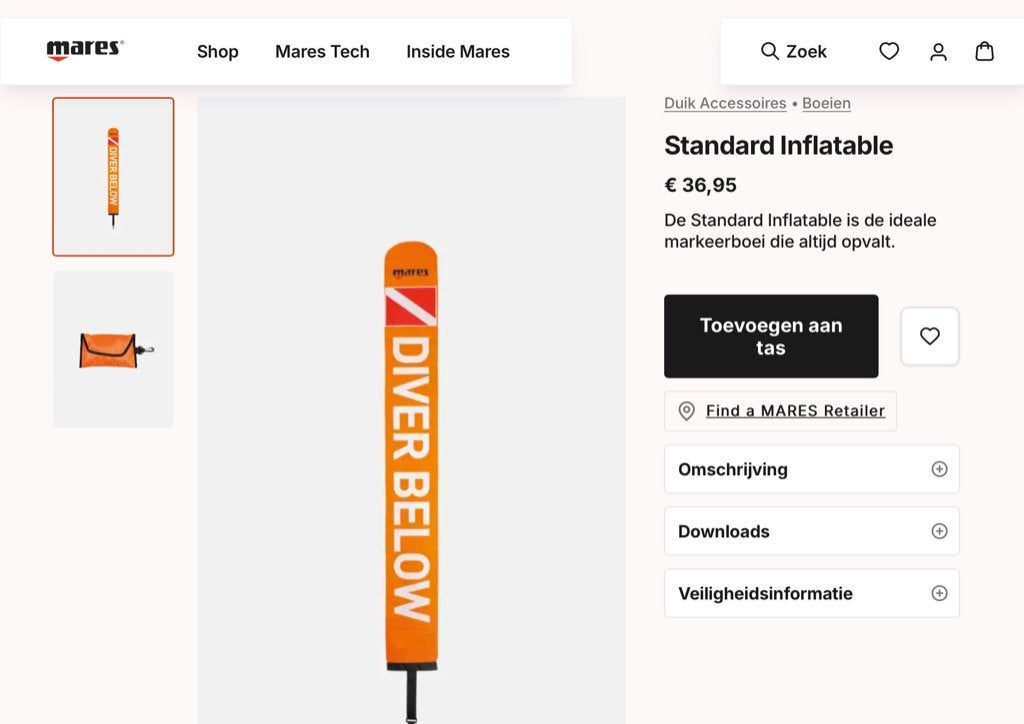Expand Omschrijving plus icon
This screenshot has height=724, width=1024.
pos(939,469)
